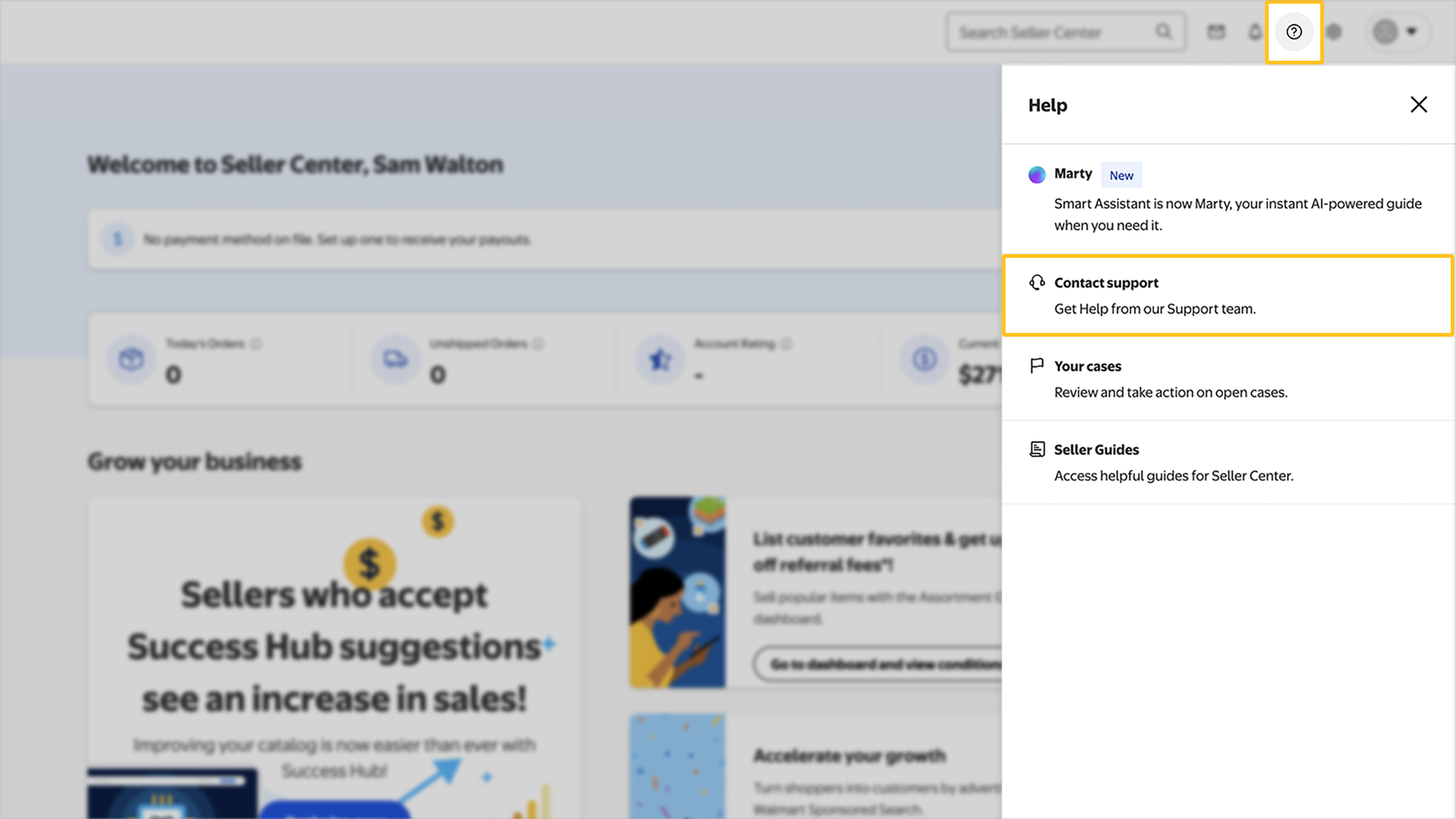Expand the user account dropdown arrow
The height and width of the screenshot is (819, 1456).
(x=1411, y=32)
